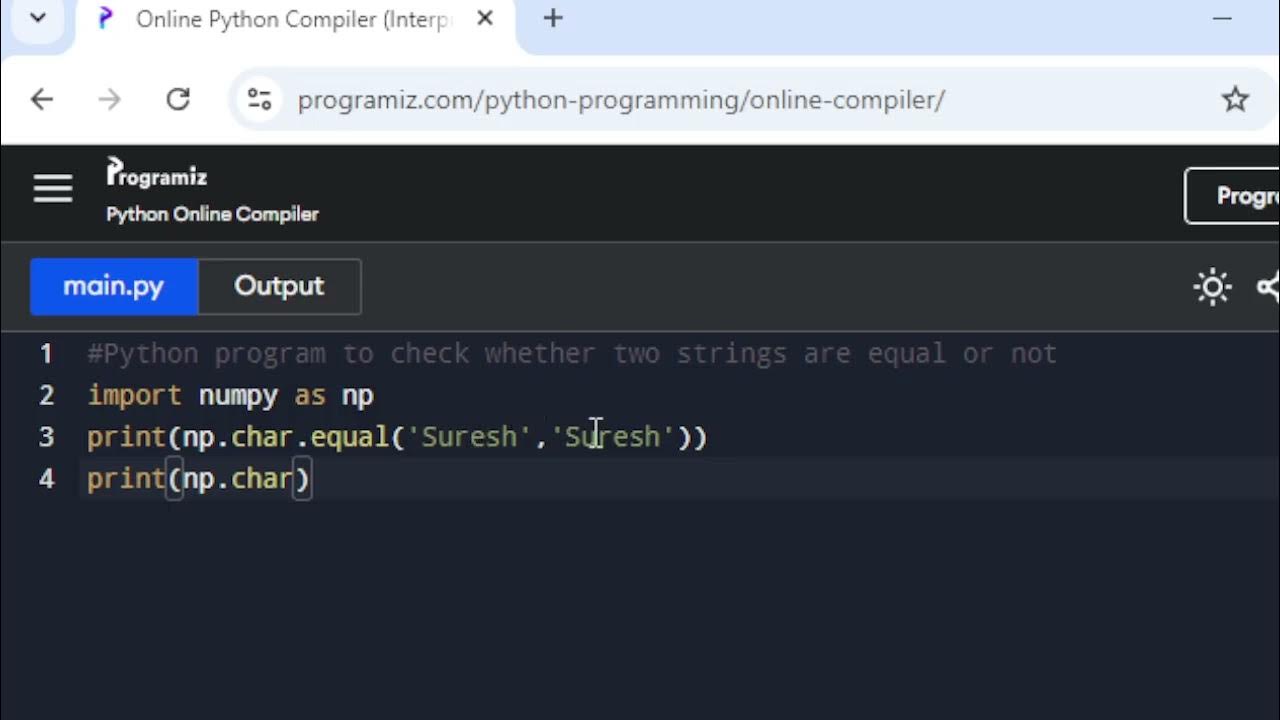This screenshot has height=720, width=1280.
Task: Select the main.py tab
Action: point(114,286)
